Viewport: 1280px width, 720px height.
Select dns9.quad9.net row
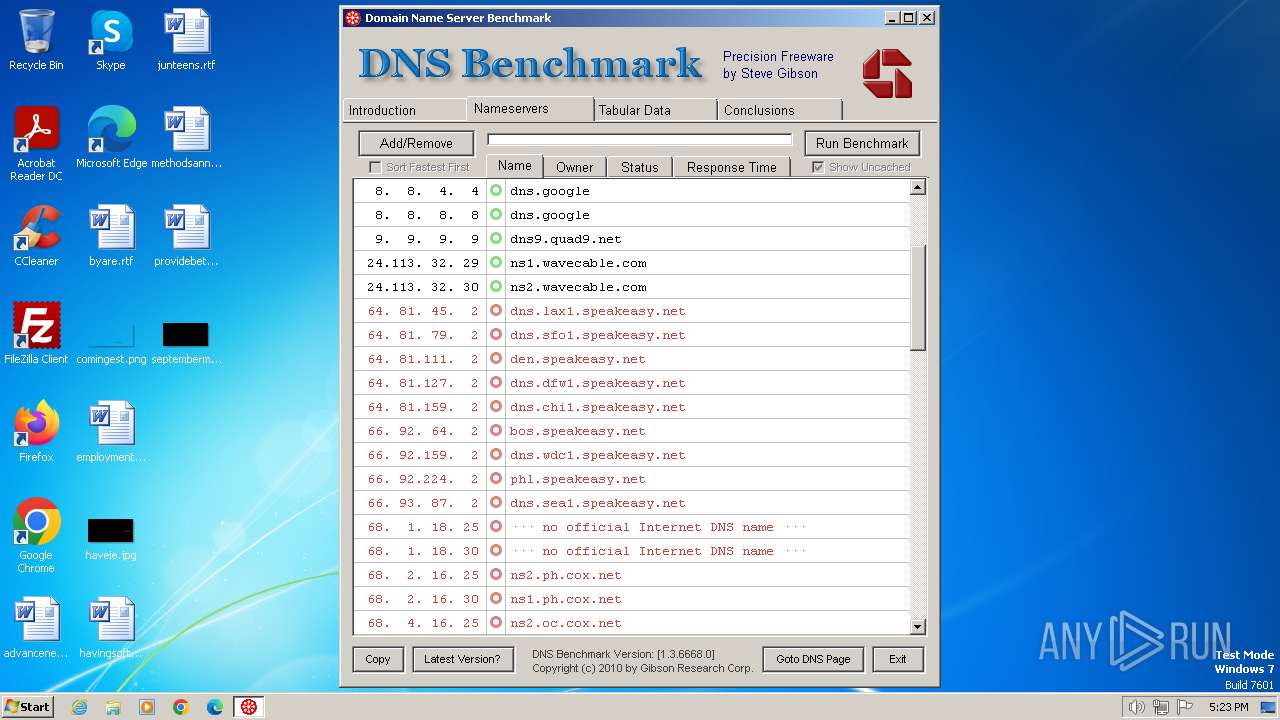632,239
